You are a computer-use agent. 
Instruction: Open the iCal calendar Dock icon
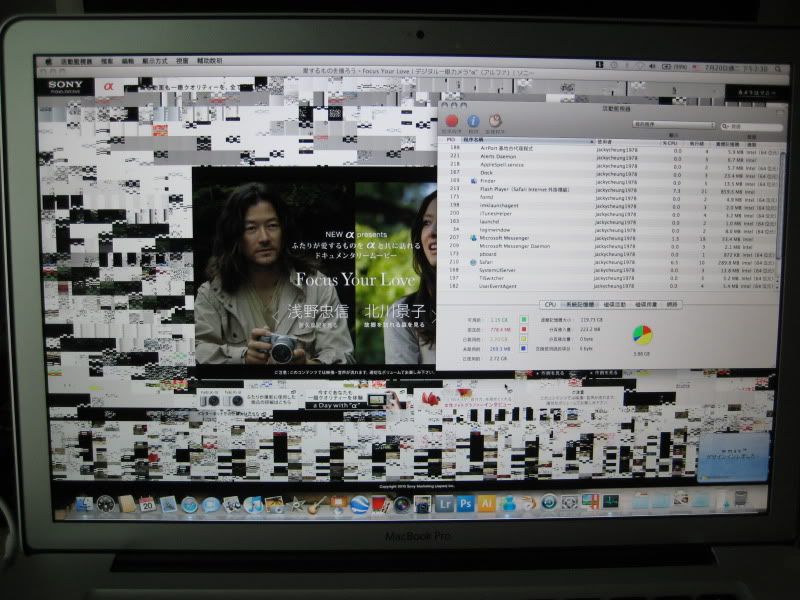147,505
